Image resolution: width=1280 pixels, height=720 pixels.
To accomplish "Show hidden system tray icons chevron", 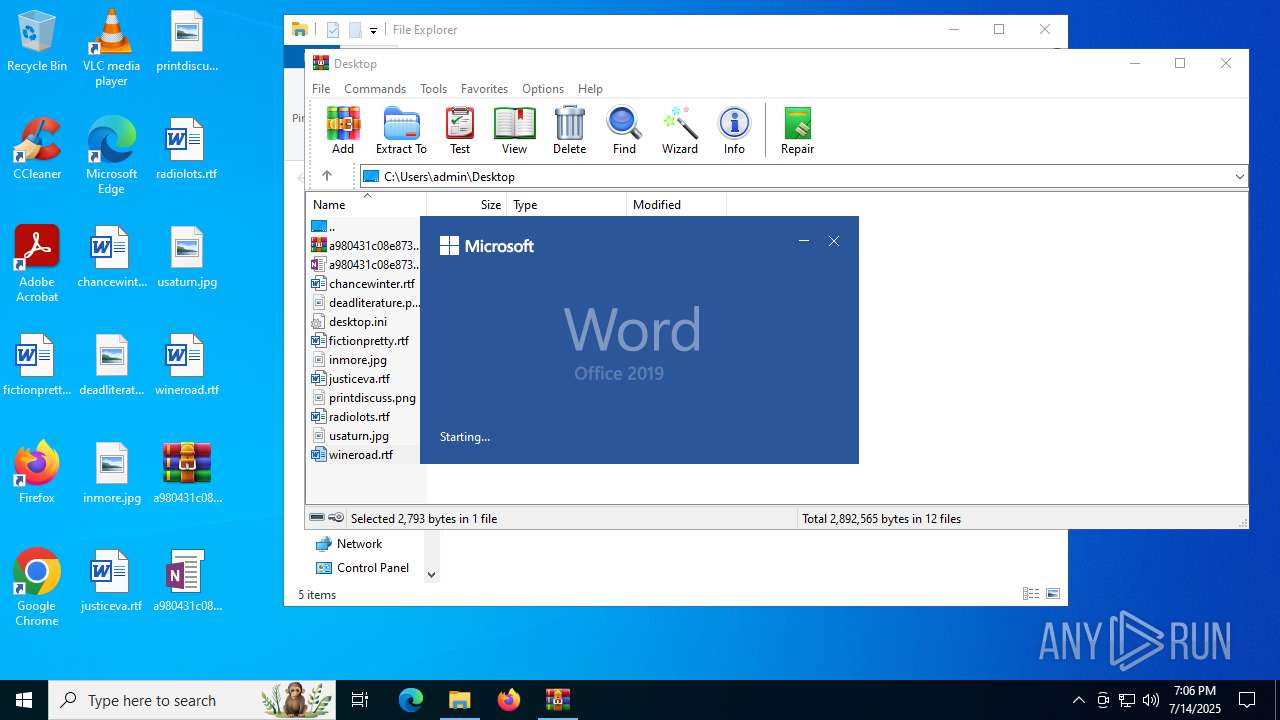I will 1078,700.
